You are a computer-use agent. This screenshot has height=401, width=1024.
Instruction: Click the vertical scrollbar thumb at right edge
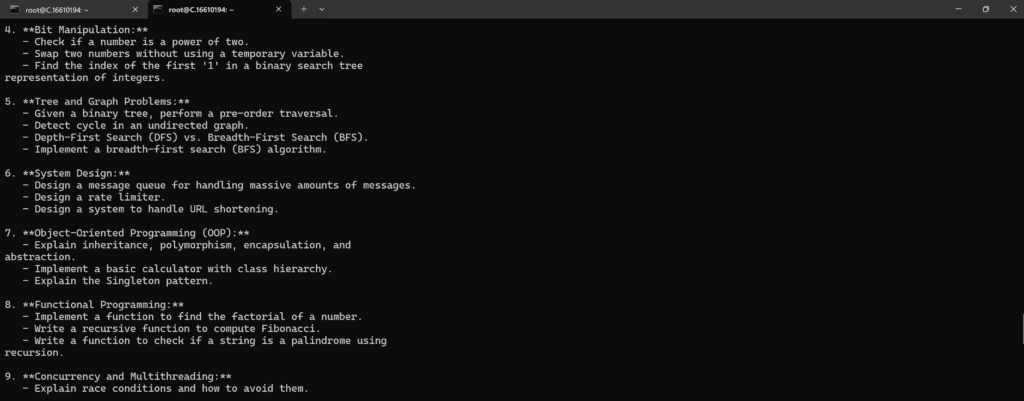[1022, 328]
